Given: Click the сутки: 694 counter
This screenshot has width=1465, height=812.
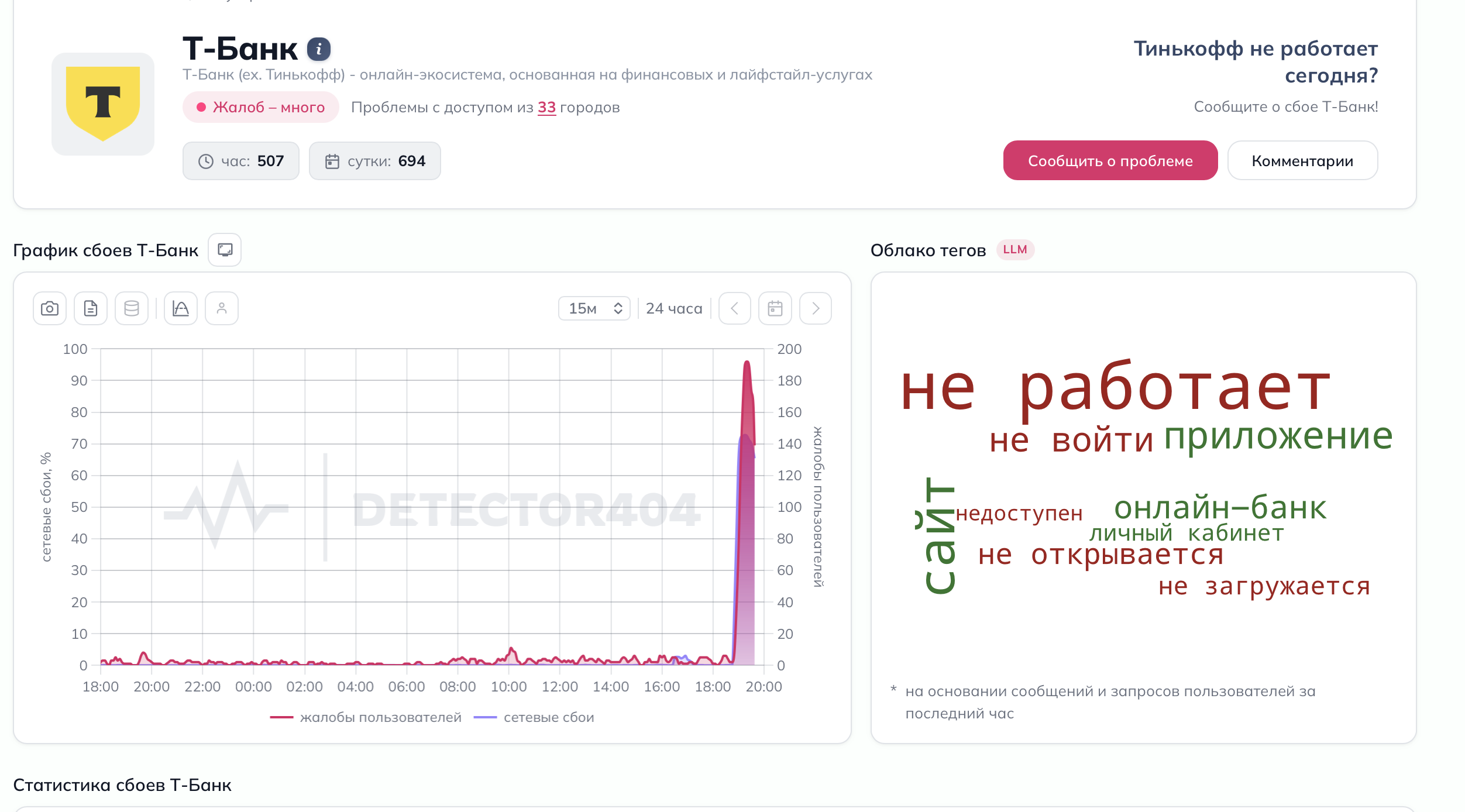Looking at the screenshot, I should click(x=375, y=161).
